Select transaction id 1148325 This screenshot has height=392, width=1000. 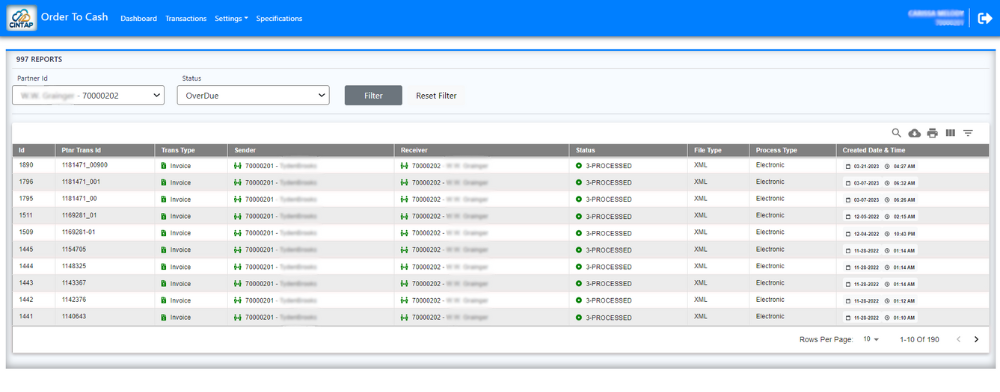(74, 266)
